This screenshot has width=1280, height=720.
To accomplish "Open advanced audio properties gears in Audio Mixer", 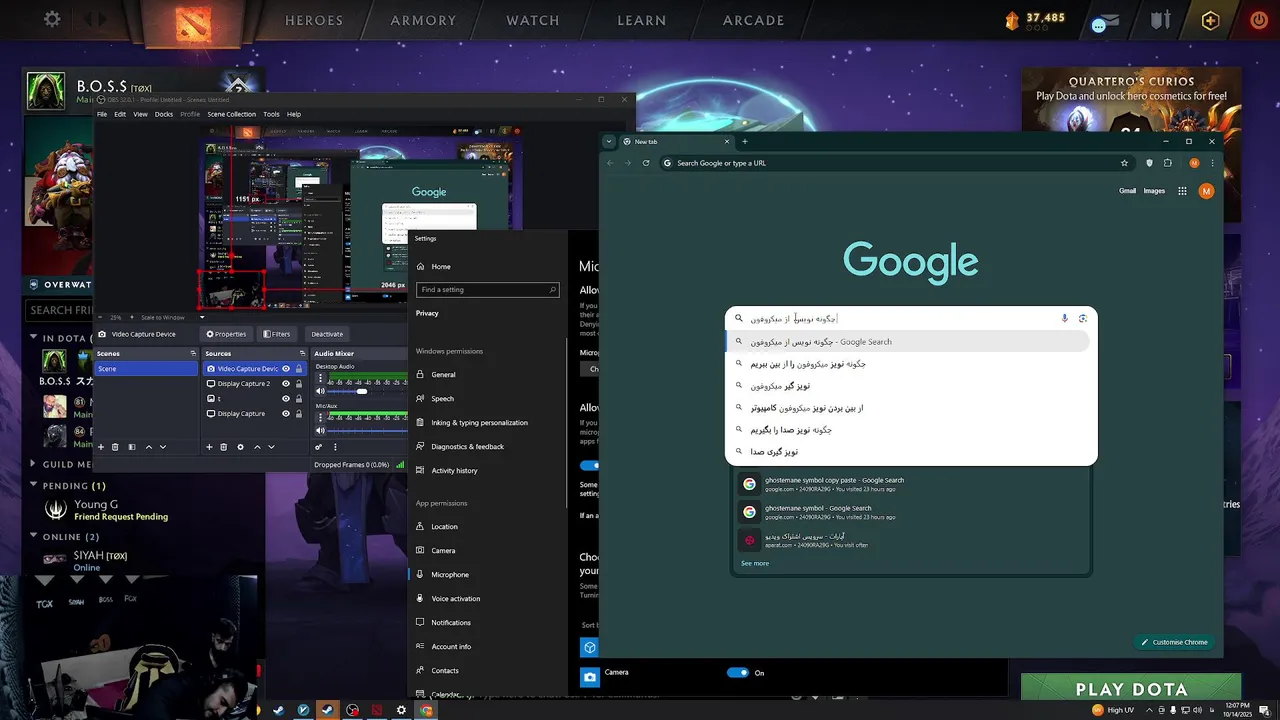I will [318, 447].
